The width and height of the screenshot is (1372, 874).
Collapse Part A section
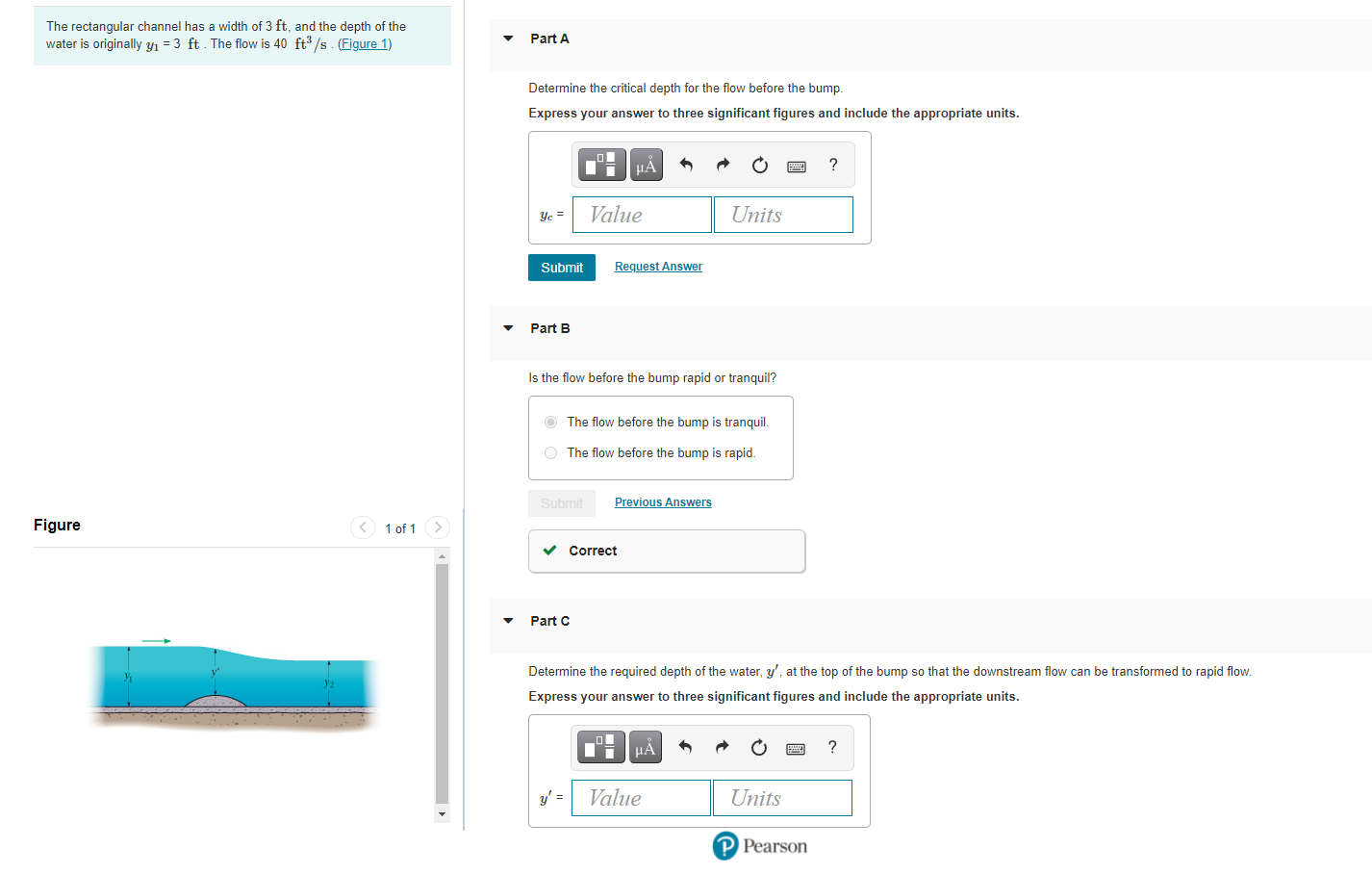tap(508, 39)
